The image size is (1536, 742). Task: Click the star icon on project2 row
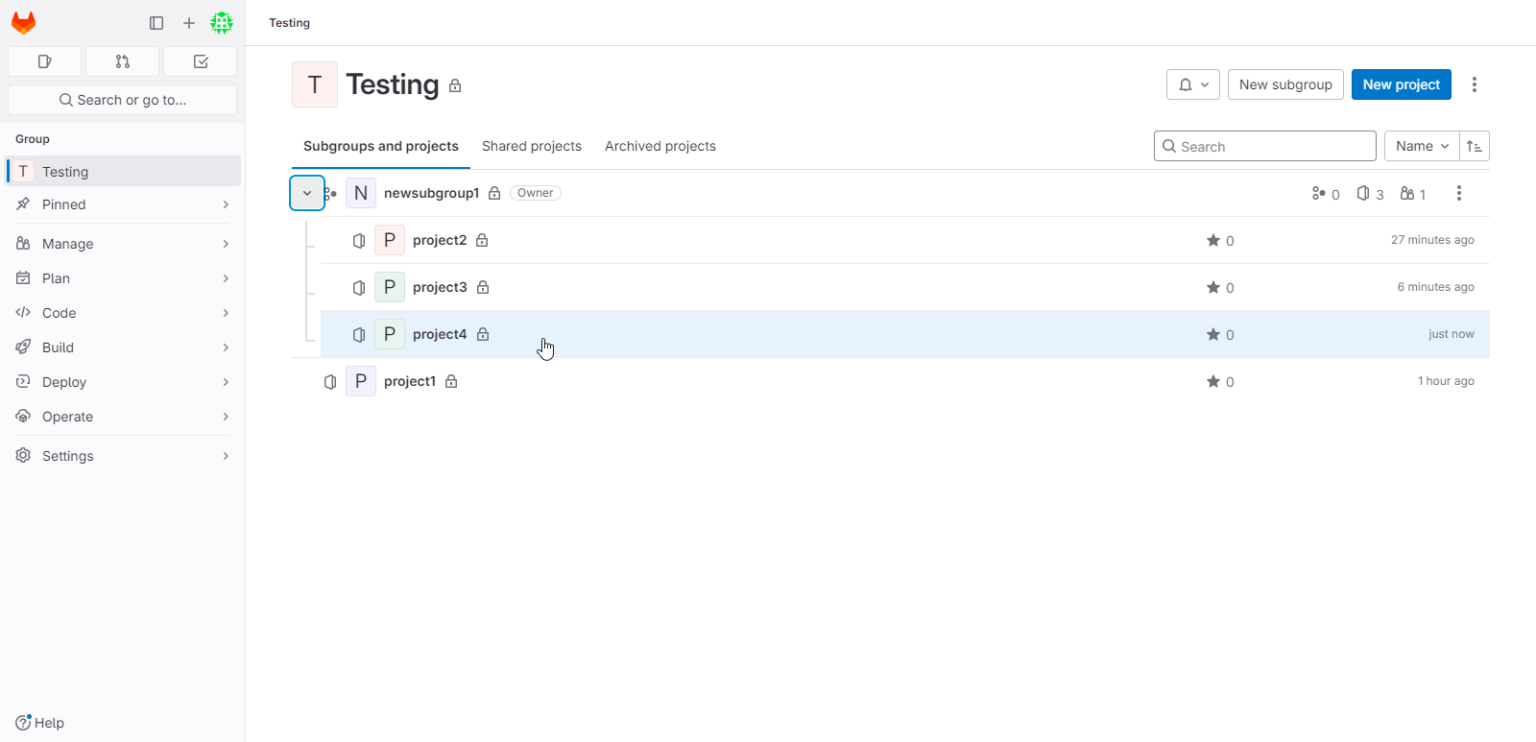pos(1213,240)
